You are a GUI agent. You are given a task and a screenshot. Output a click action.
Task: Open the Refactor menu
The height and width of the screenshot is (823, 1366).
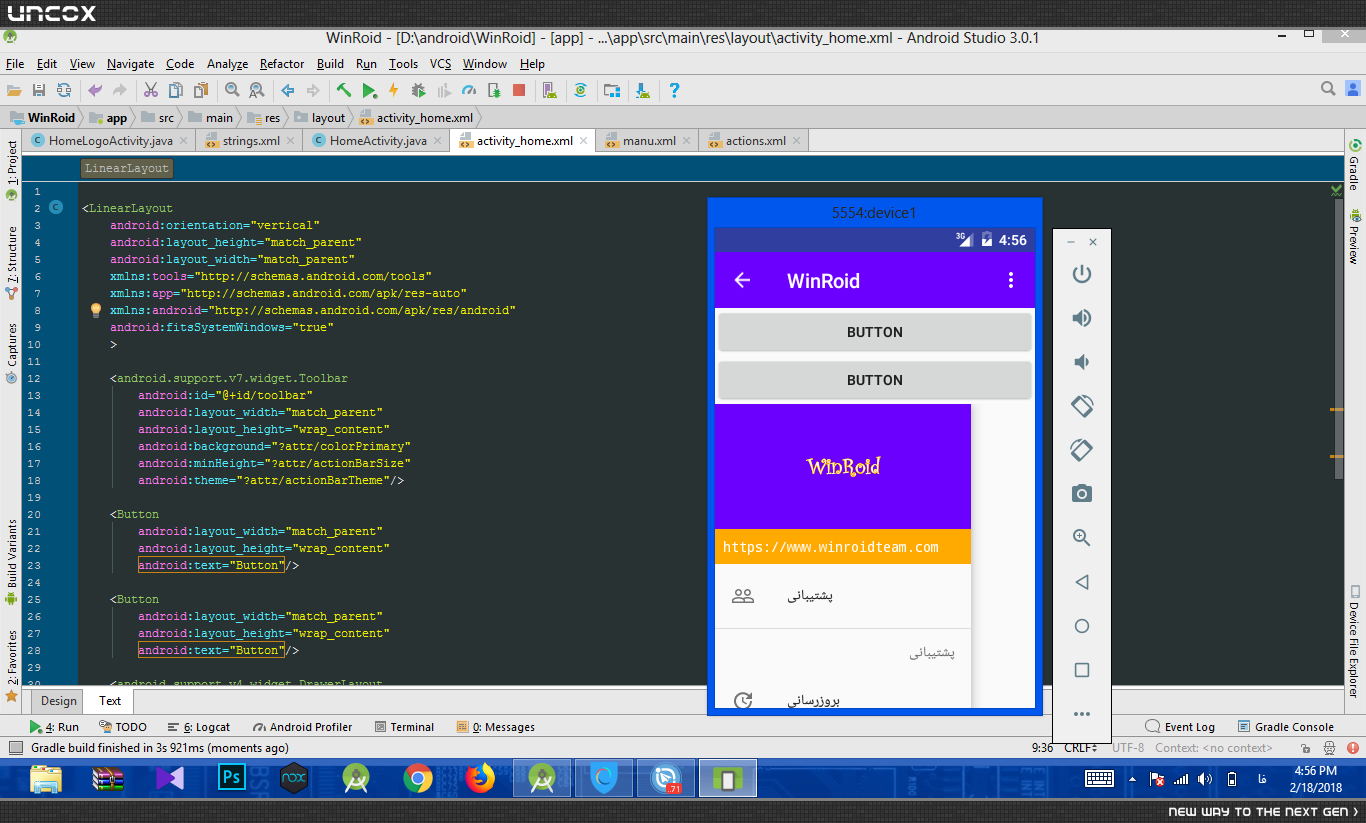(282, 64)
